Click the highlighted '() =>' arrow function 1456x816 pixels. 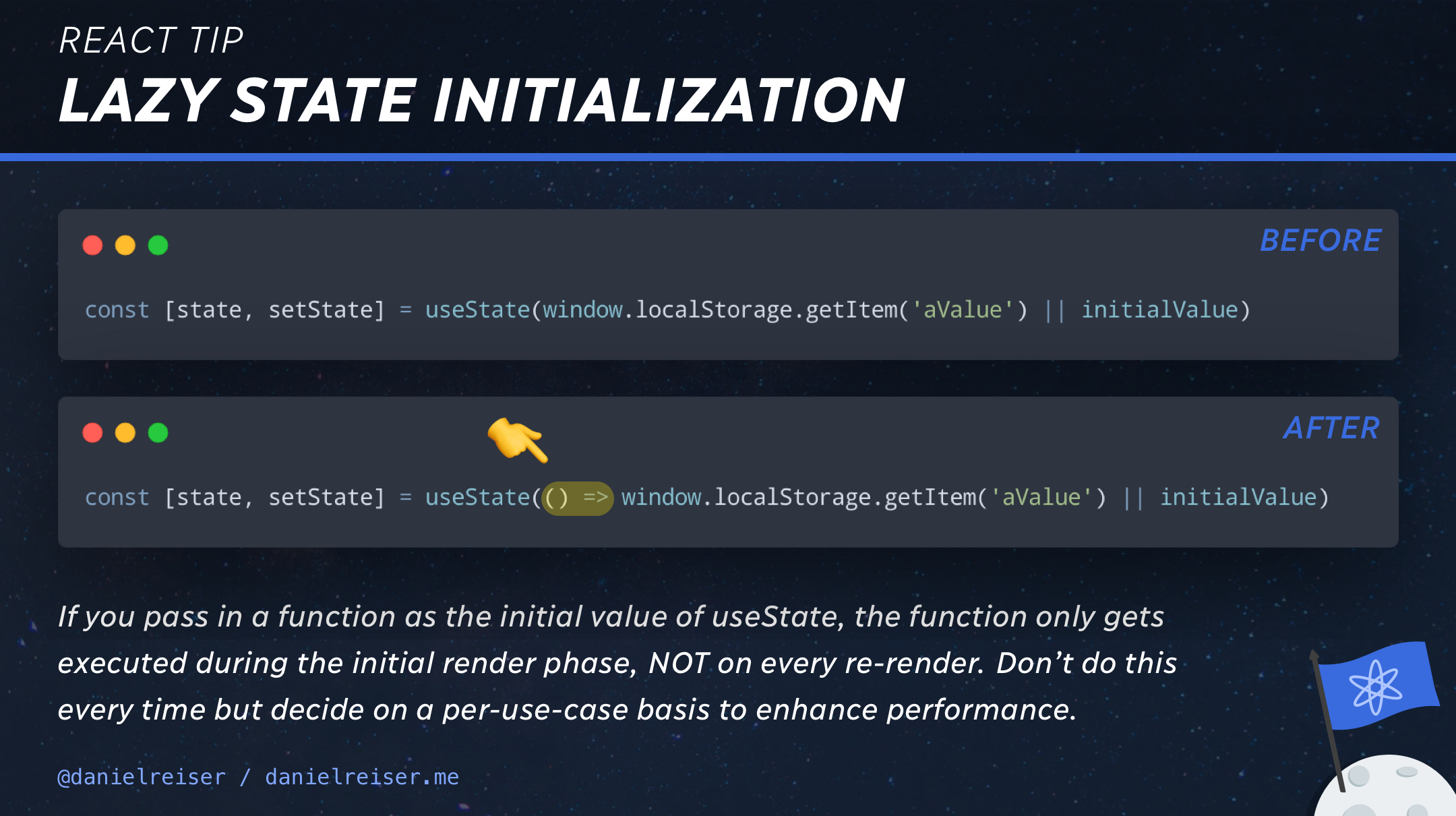tap(578, 498)
